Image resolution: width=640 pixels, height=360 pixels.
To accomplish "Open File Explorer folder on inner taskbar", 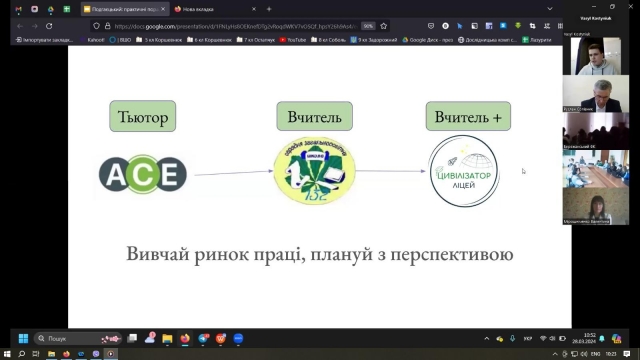I will click(x=167, y=338).
